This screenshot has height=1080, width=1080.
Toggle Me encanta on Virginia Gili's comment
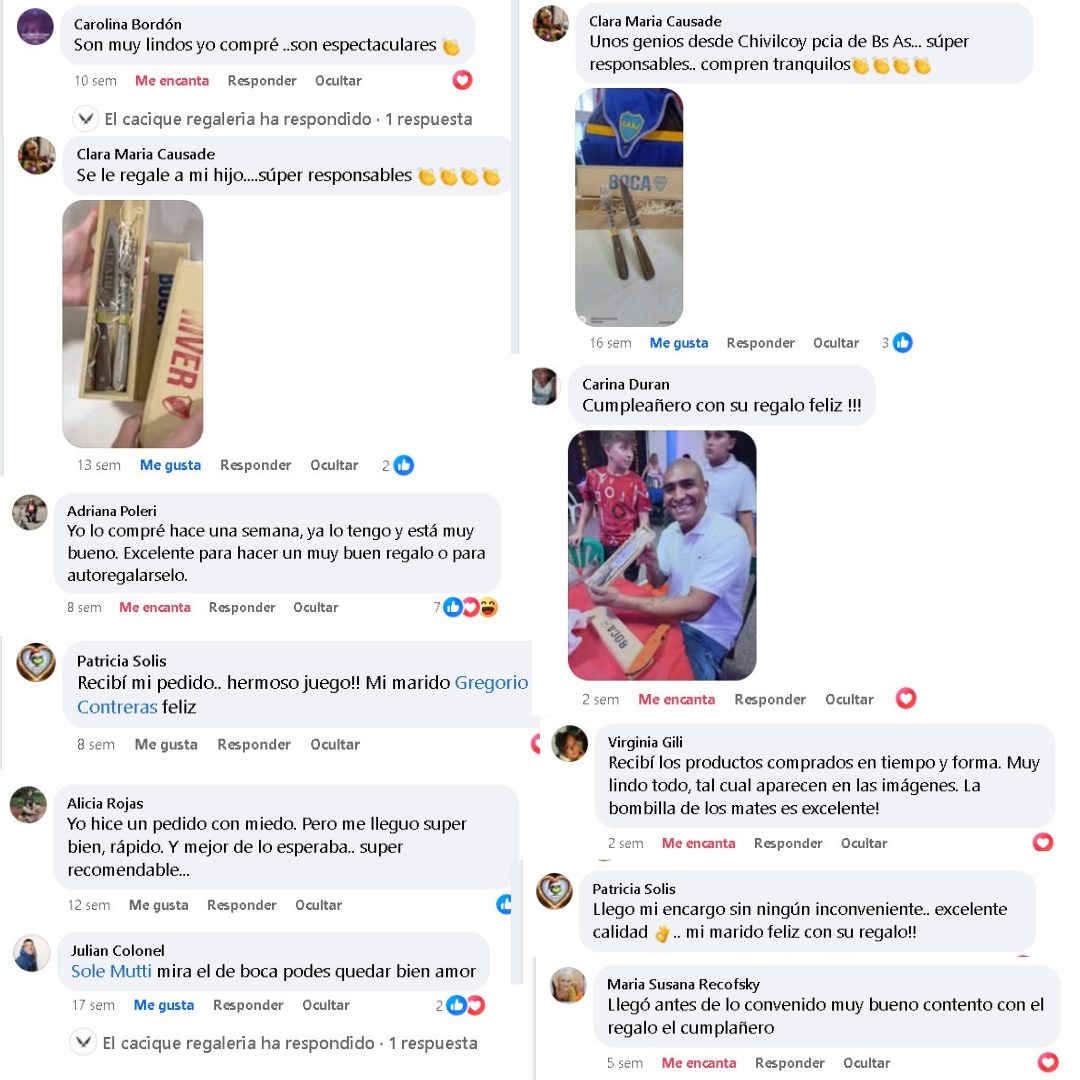698,843
